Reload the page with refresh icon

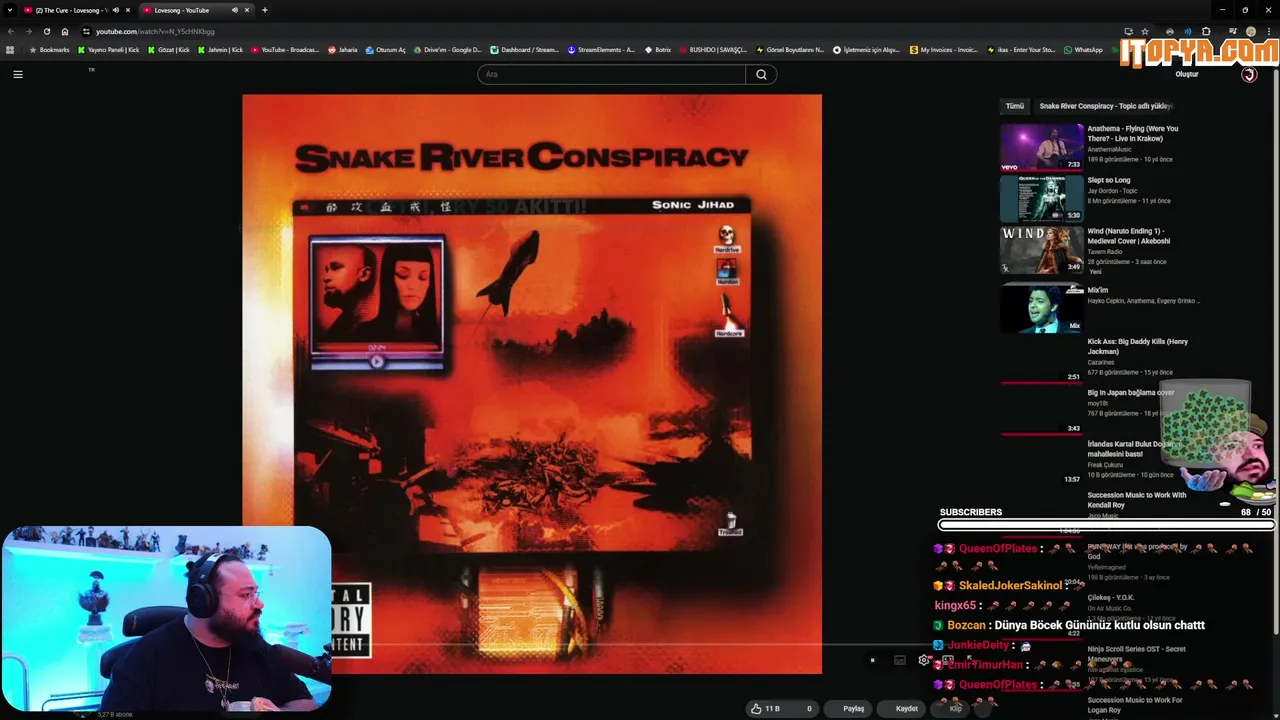tap(46, 31)
